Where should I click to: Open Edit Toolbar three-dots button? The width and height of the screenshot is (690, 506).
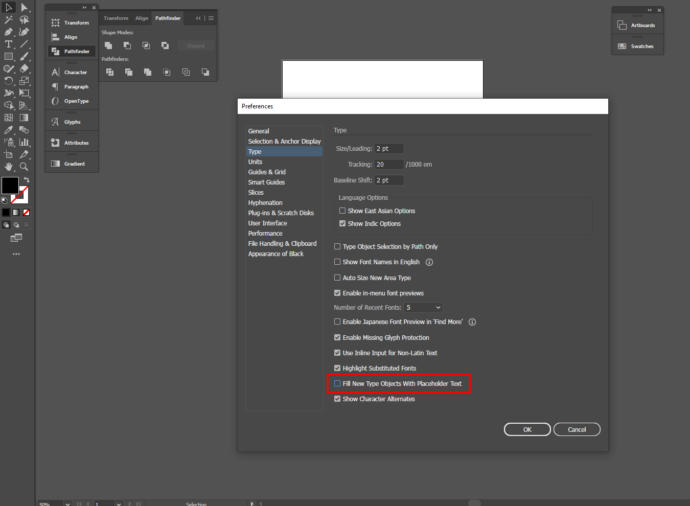pos(16,254)
